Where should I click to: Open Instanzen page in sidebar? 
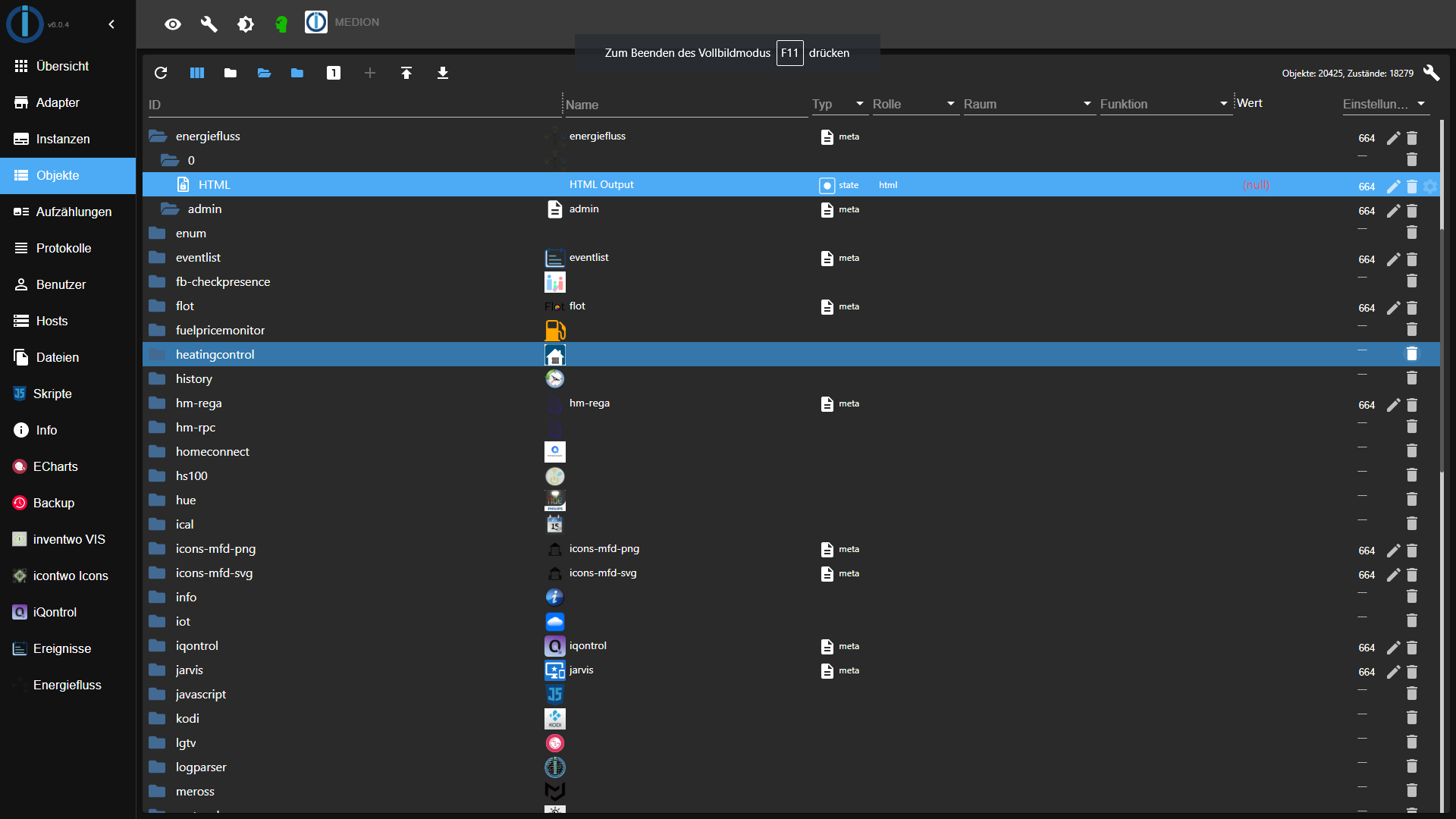click(x=67, y=139)
